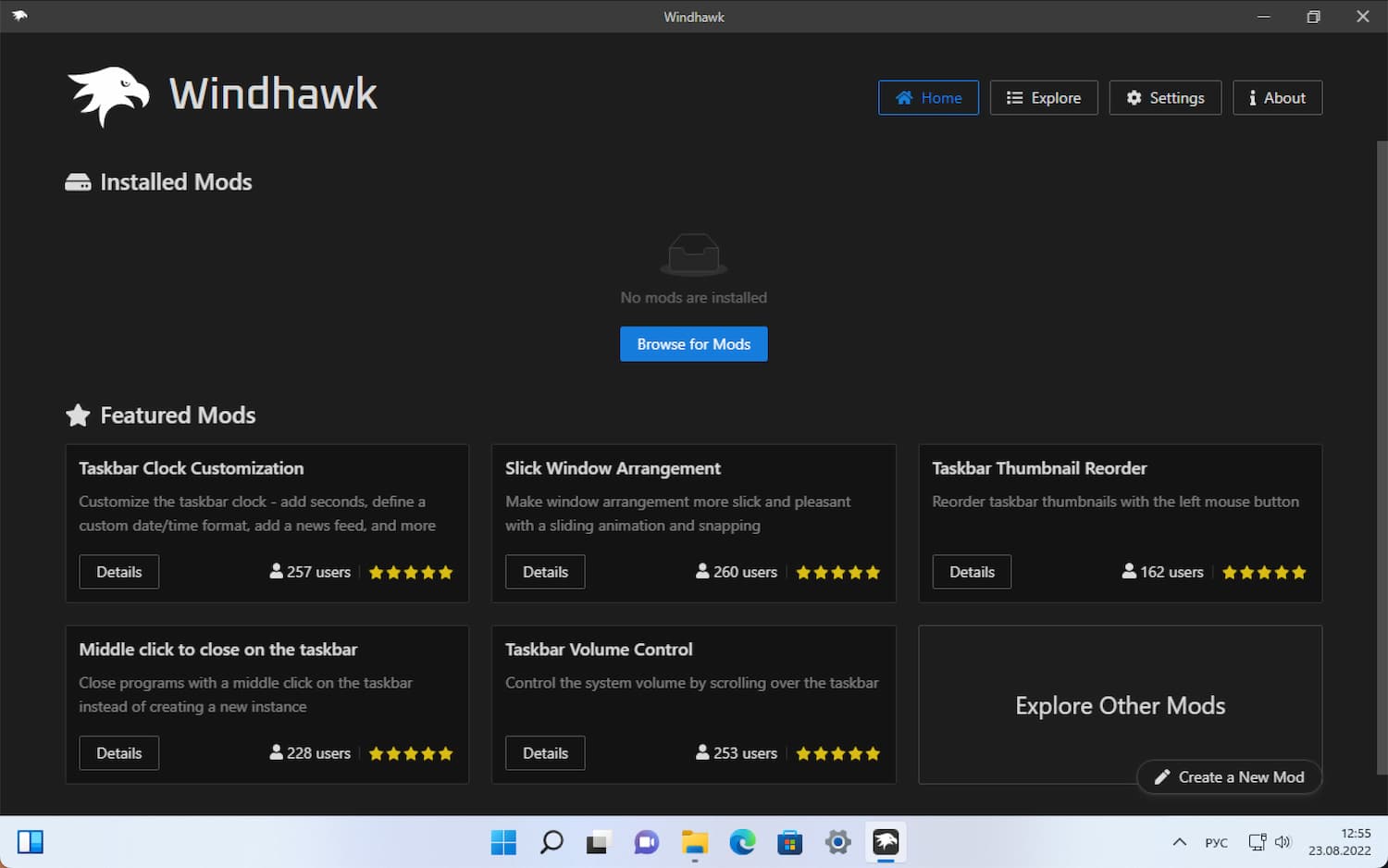Launch the Chat app from taskbar
This screenshot has height=868, width=1388.
[x=646, y=842]
